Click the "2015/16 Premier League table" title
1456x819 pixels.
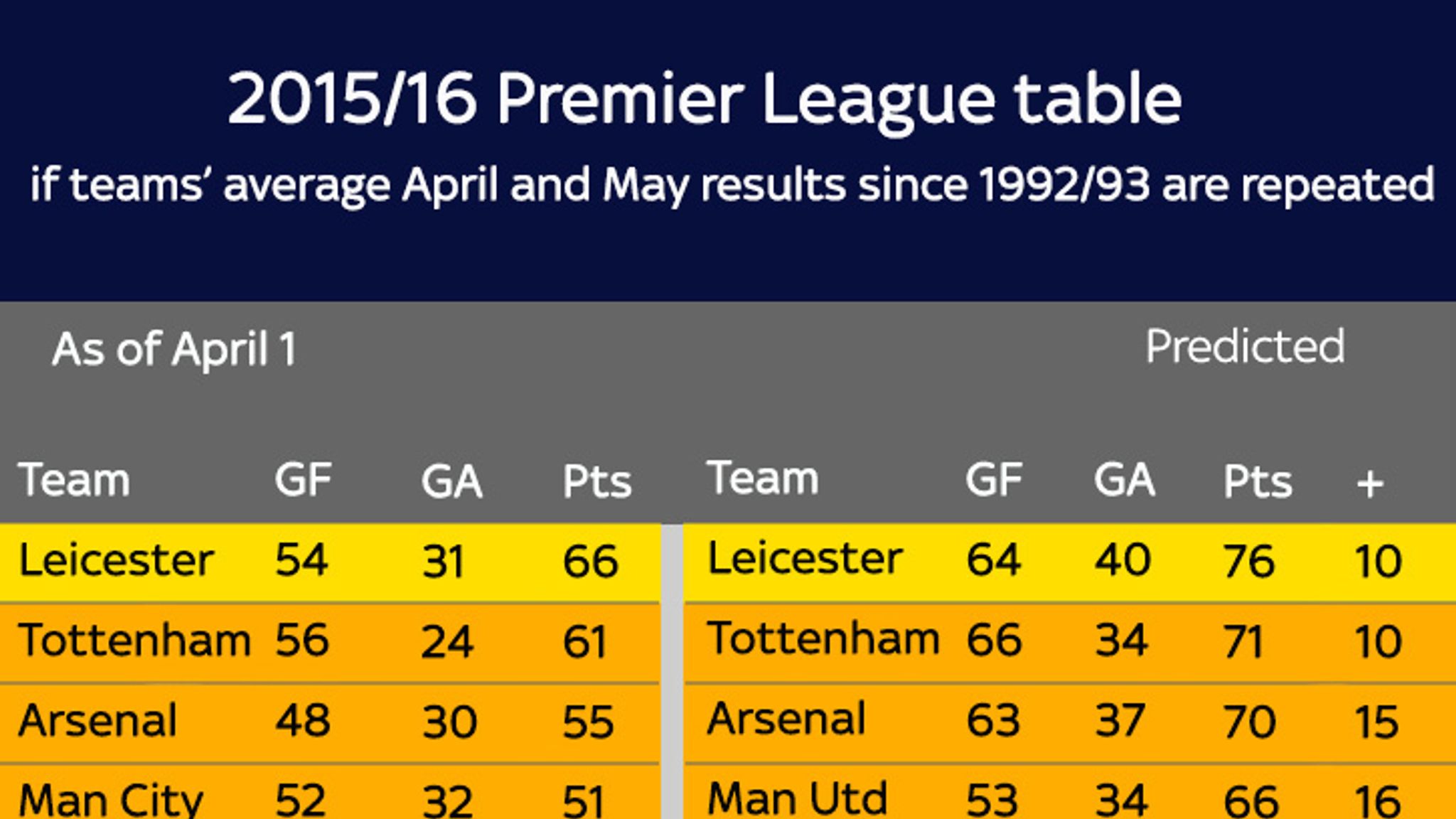[x=704, y=100]
